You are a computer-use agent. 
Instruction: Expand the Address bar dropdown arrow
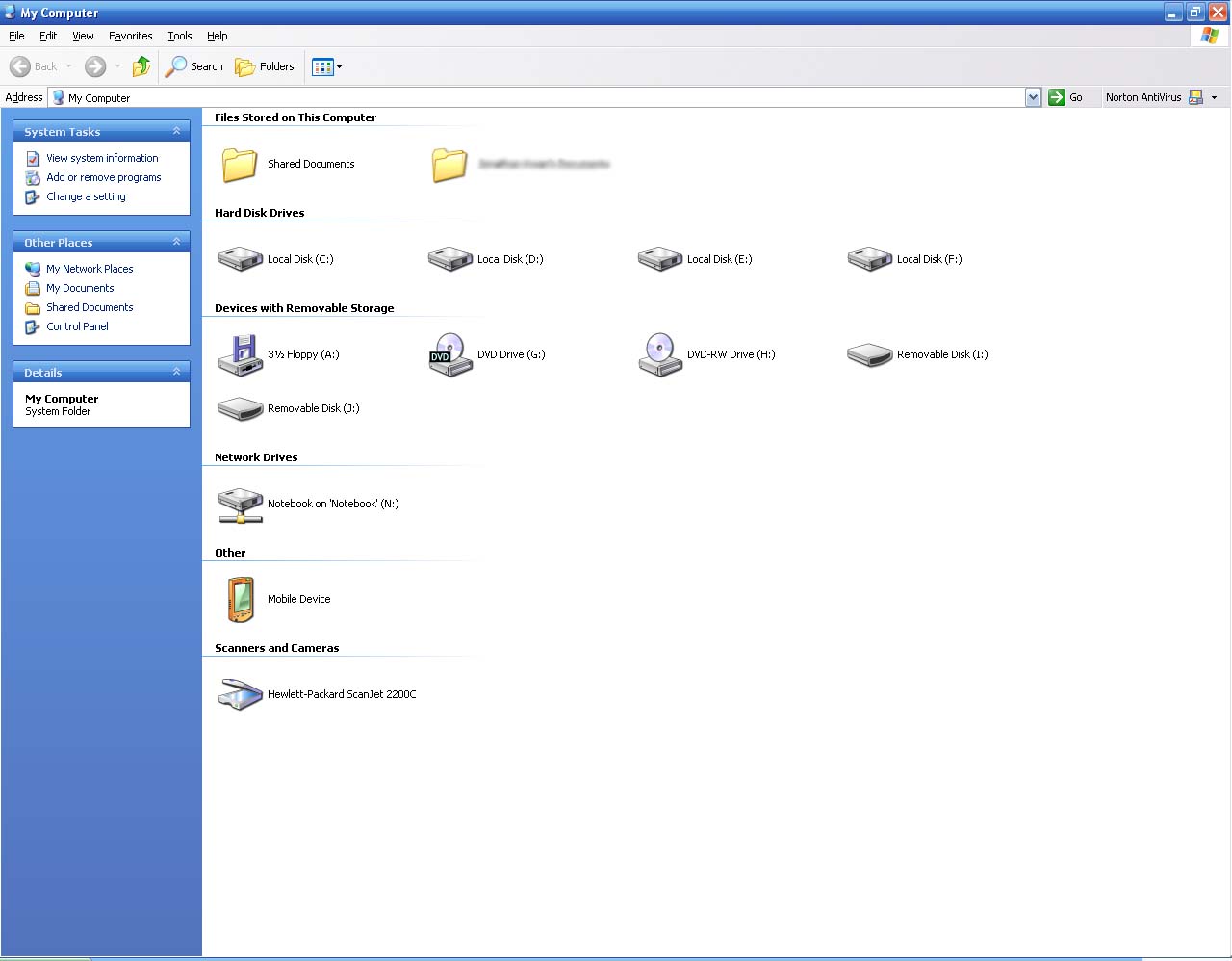pos(1033,97)
